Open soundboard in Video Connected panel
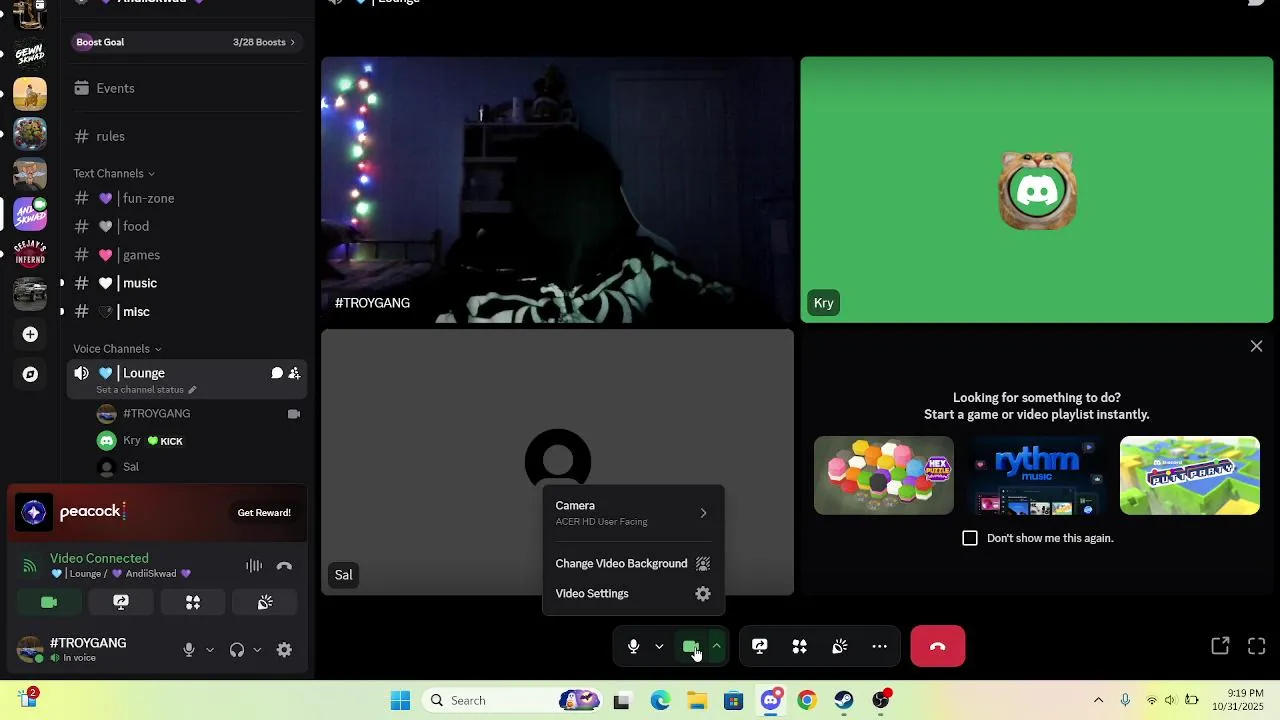Image resolution: width=1280 pixels, height=720 pixels. 265,602
